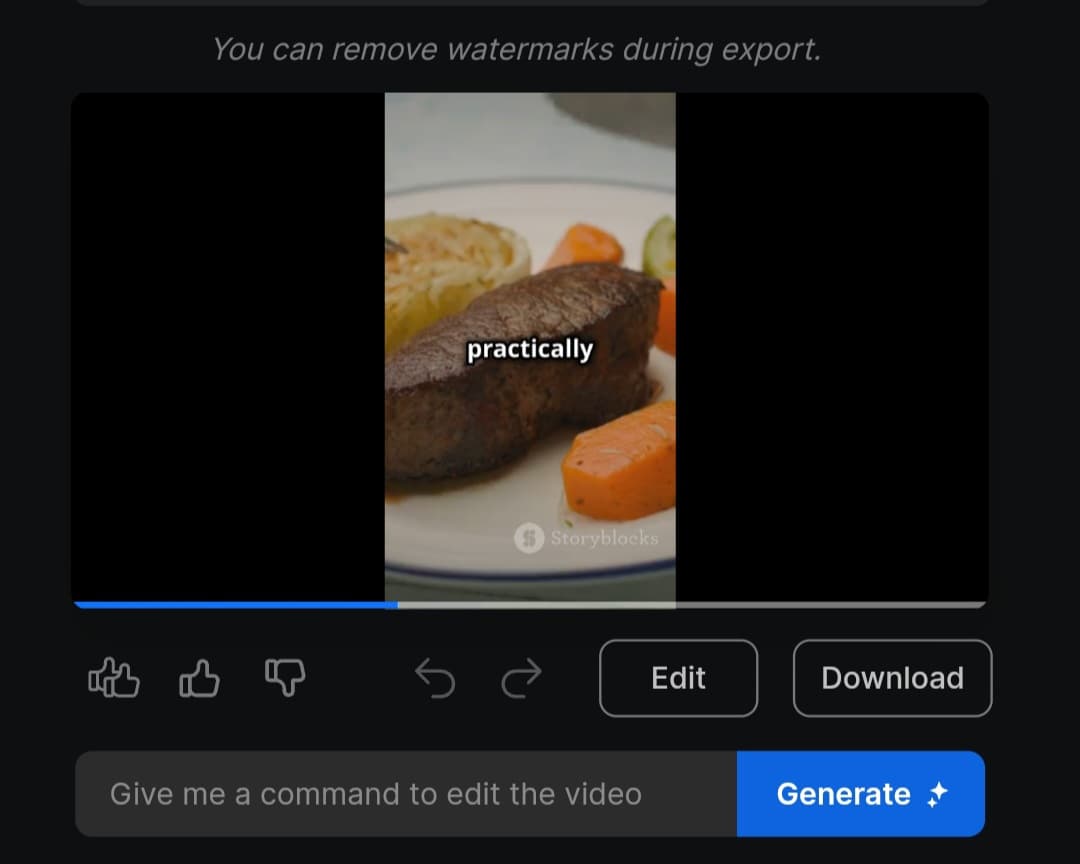Click the sparkle icon on Generate

(x=937, y=795)
